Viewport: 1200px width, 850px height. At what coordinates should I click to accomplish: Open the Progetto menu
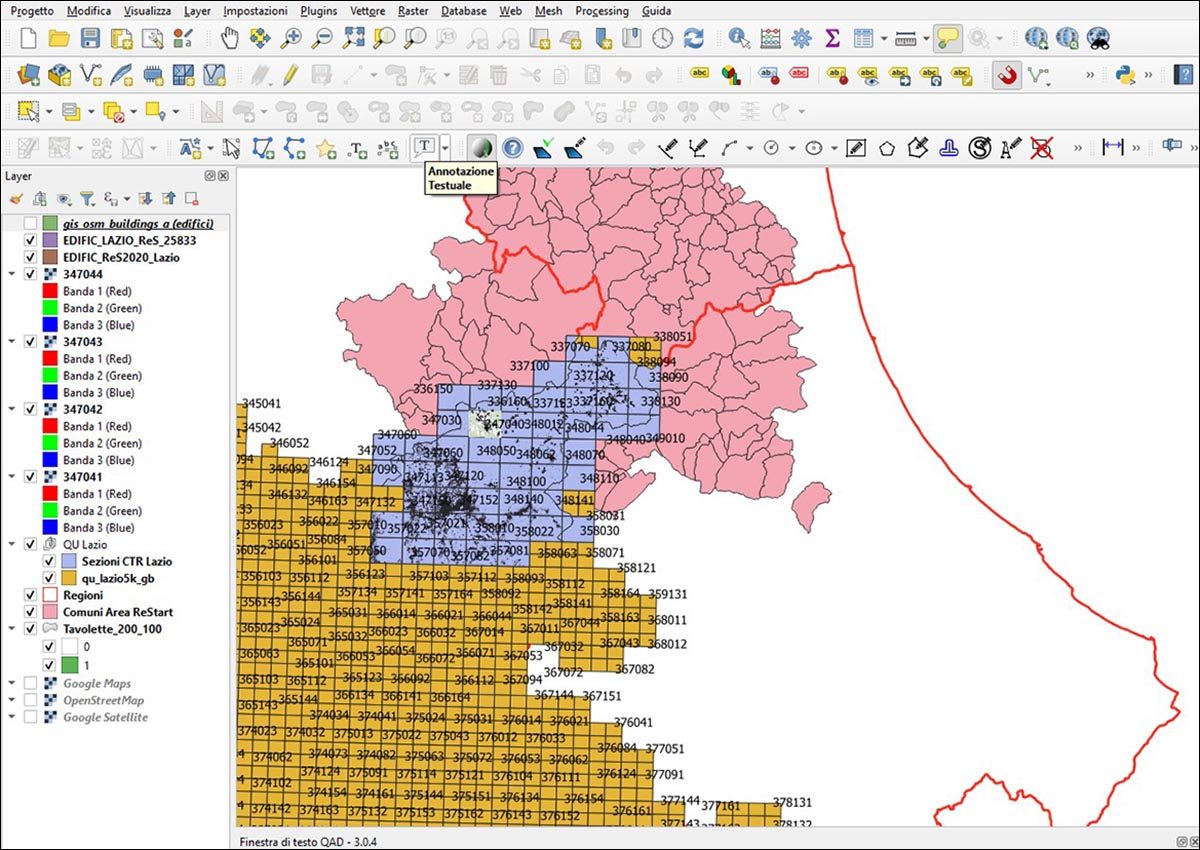coord(32,11)
